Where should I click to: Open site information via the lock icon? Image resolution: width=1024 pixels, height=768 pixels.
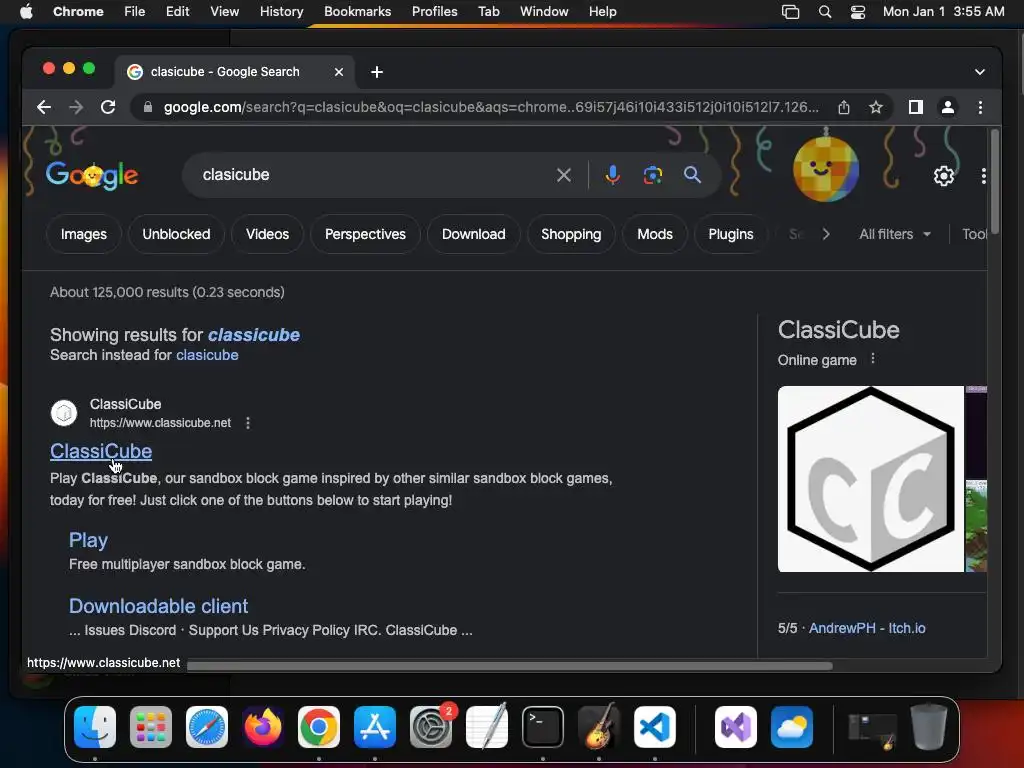[x=148, y=107]
